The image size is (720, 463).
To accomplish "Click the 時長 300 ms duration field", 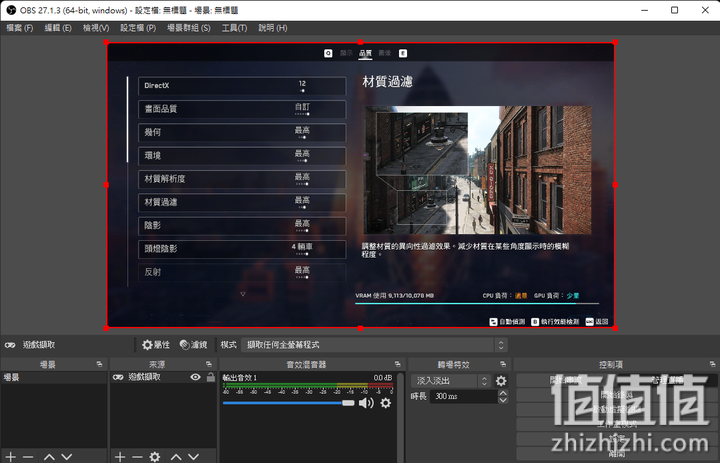I will coord(464,396).
